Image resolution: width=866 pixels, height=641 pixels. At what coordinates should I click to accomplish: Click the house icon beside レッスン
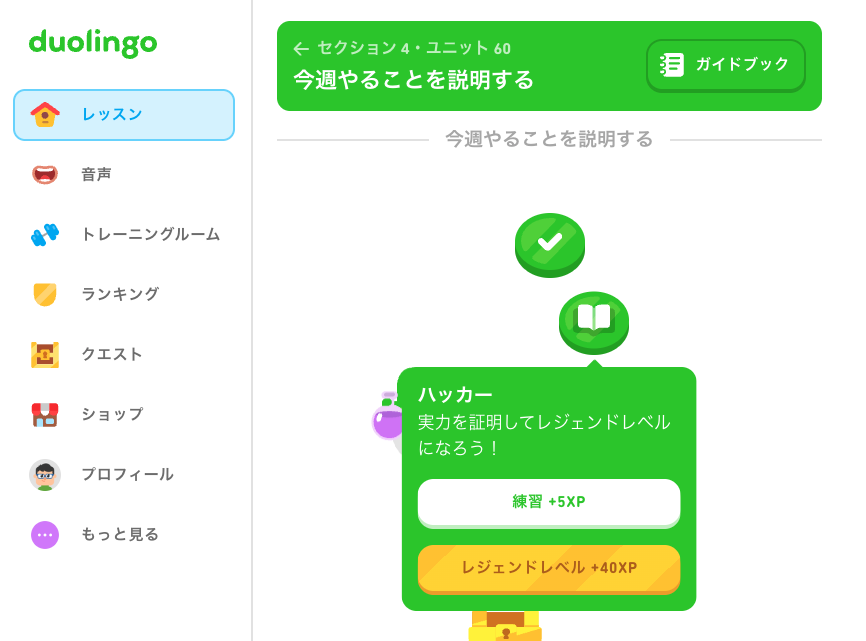tap(45, 114)
